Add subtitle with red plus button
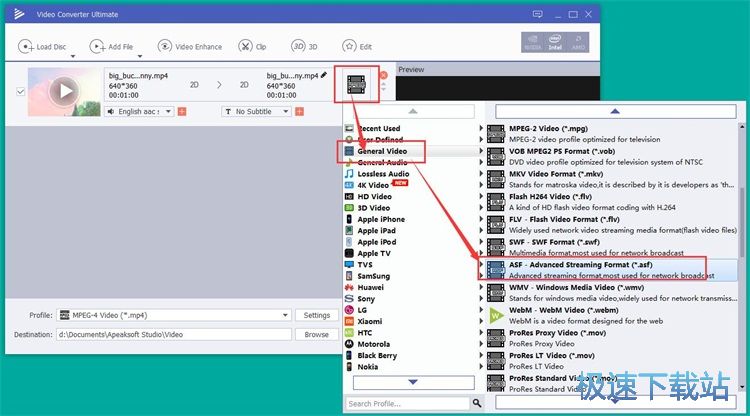Image resolution: width=750 pixels, height=416 pixels. 299,111
